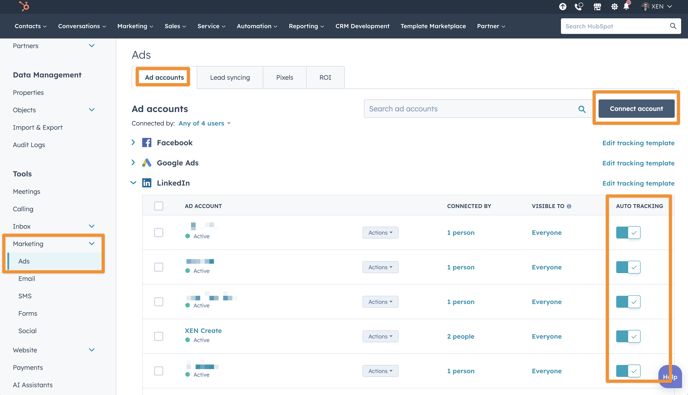Toggle auto tracking on the first LinkedIn account row
Viewport: 688px width, 395px height.
click(x=628, y=233)
